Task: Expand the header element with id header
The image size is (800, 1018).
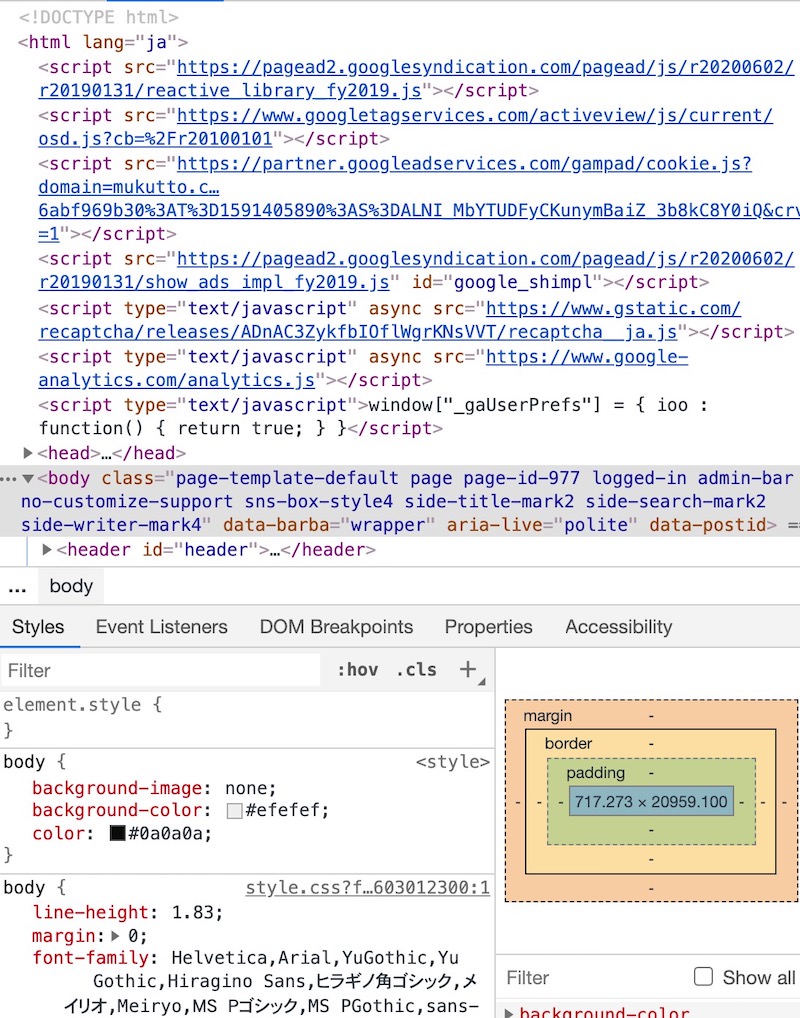Action: tap(47, 549)
